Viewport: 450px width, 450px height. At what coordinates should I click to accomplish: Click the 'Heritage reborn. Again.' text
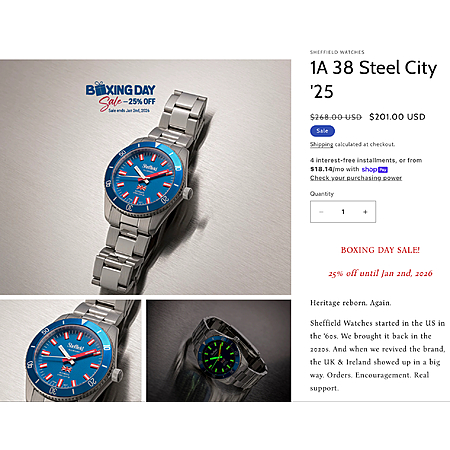pos(351,303)
